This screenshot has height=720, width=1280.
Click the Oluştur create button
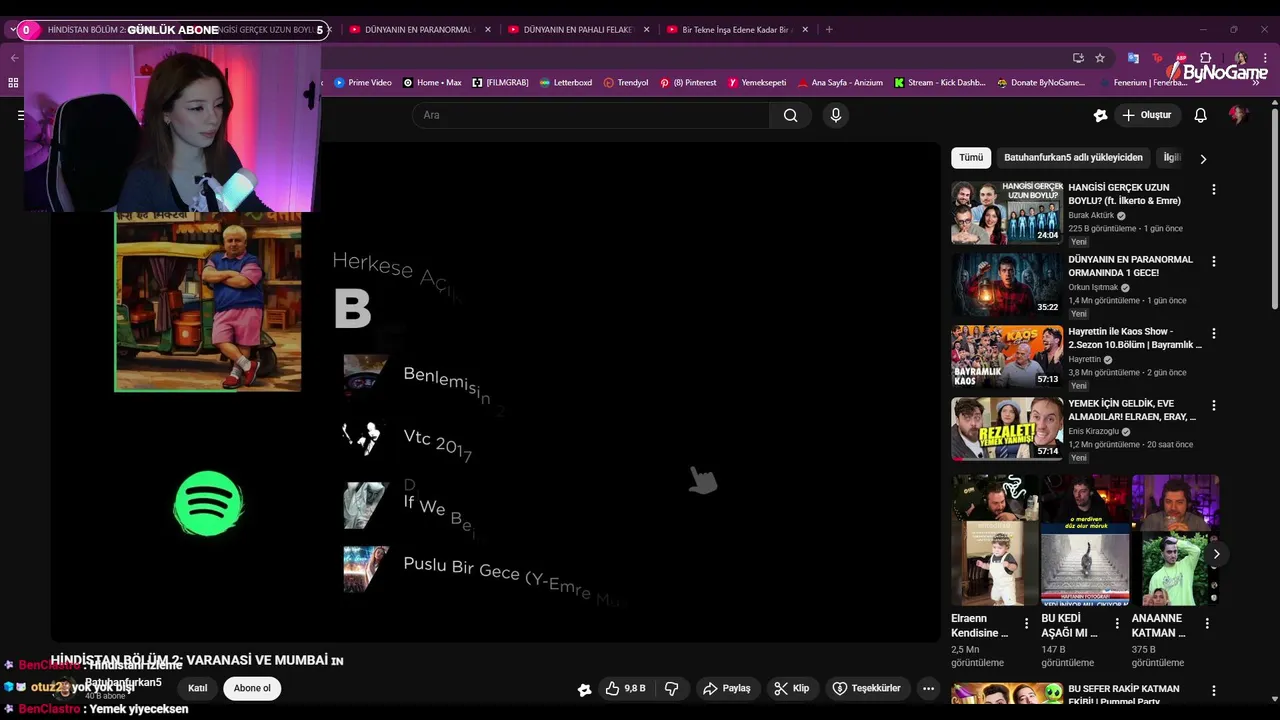click(x=1147, y=115)
